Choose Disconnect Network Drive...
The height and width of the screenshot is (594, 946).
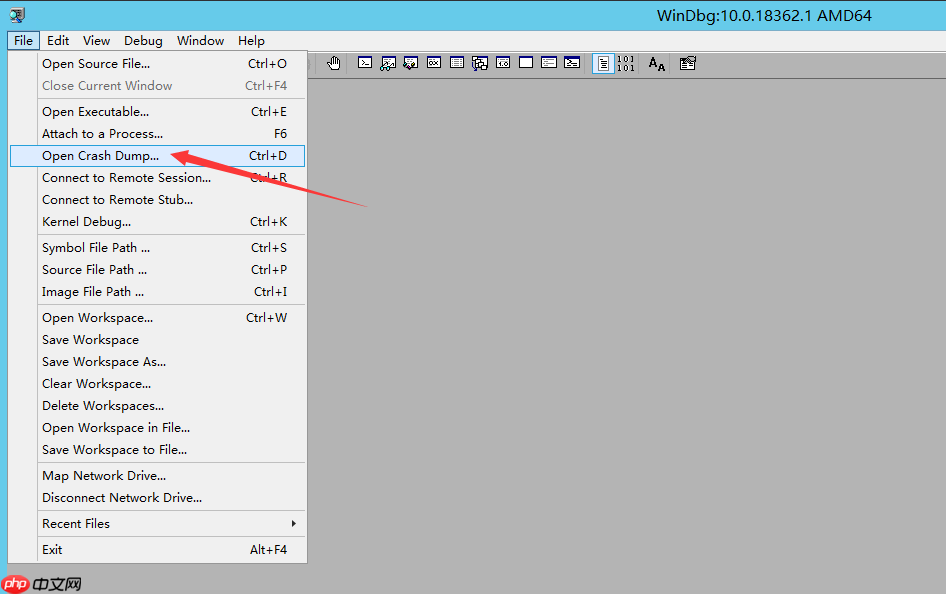pyautogui.click(x=157, y=498)
